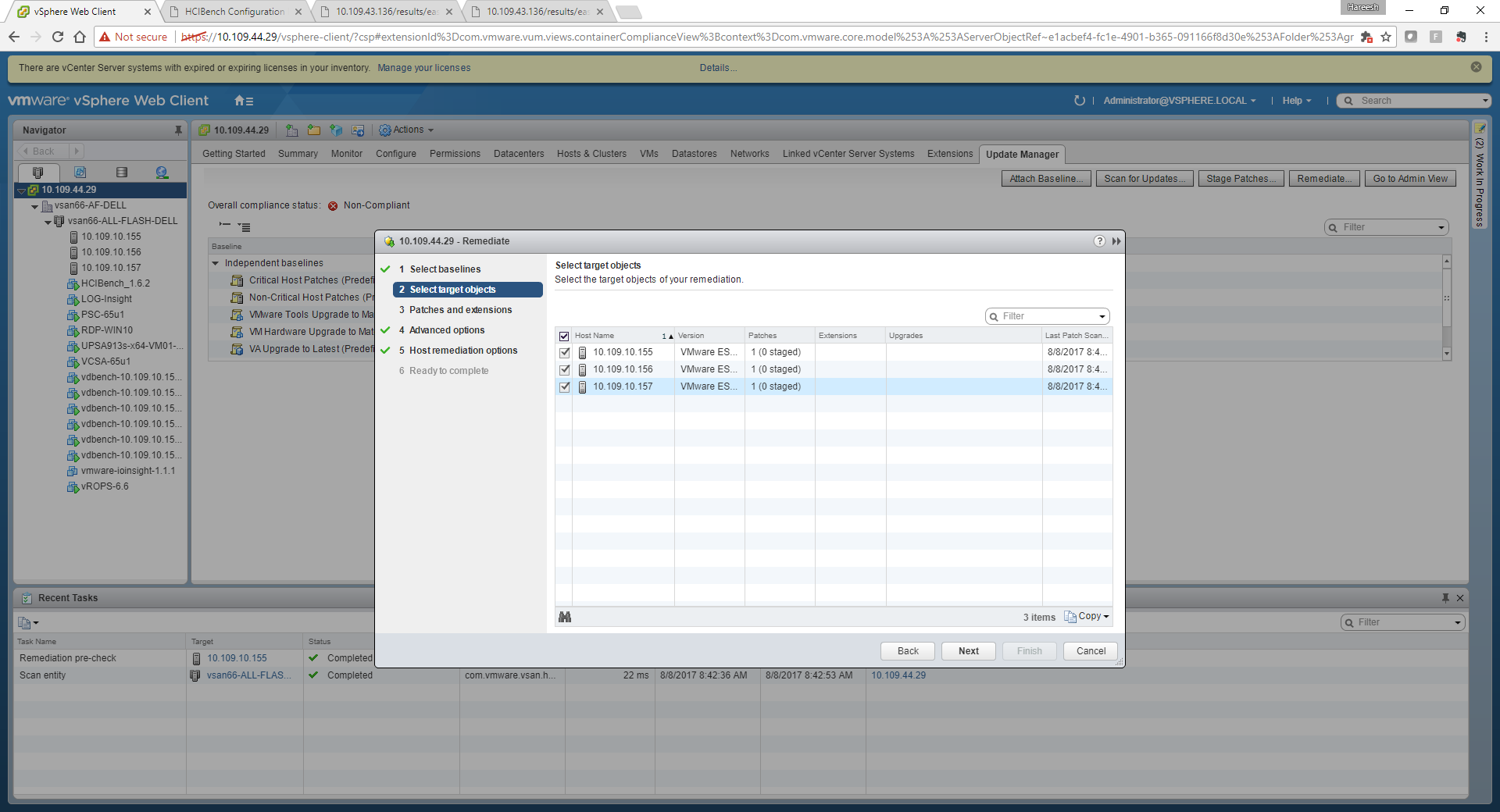The image size is (1500, 812).
Task: Close the Recent Tasks panel
Action: [1460, 598]
